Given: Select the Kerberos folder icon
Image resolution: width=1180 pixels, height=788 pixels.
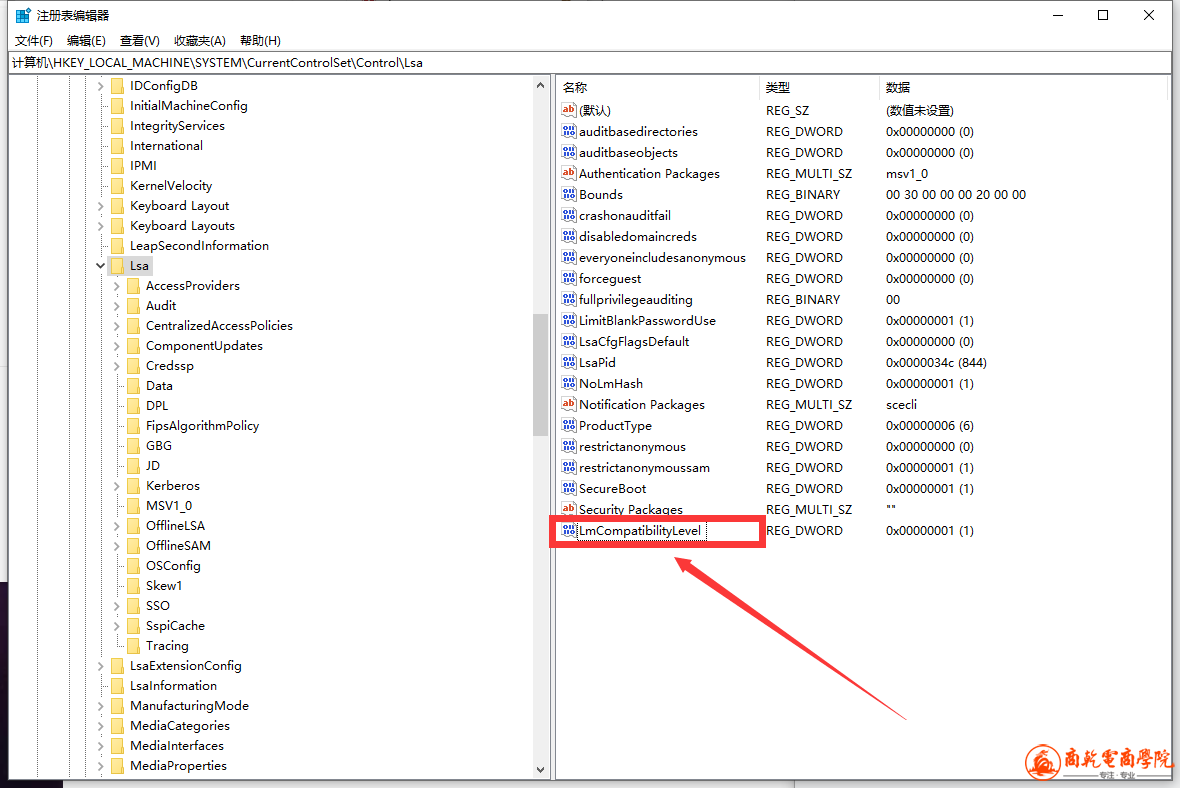Looking at the screenshot, I should pyautogui.click(x=133, y=486).
